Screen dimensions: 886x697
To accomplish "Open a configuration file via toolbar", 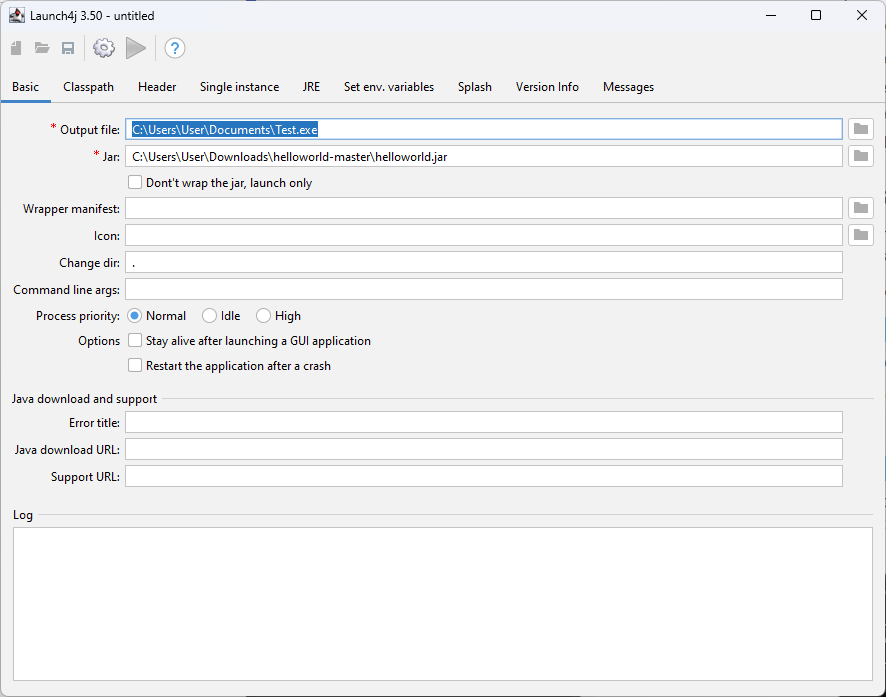I will point(42,48).
